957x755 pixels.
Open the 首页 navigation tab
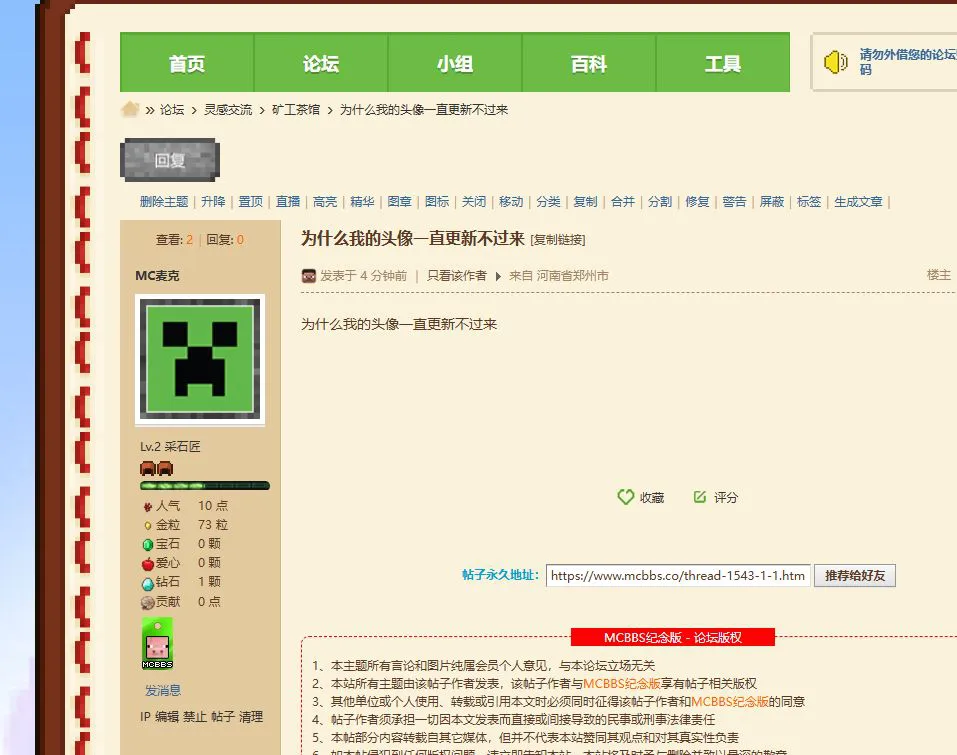(187, 62)
